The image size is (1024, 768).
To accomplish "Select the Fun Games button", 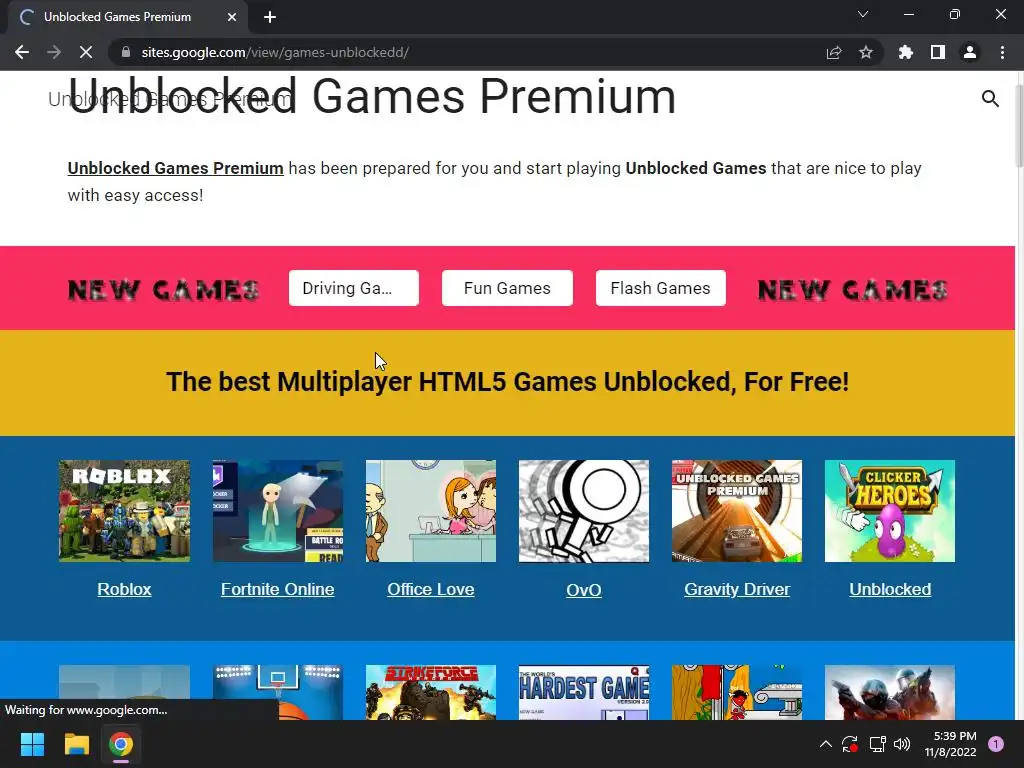I will click(507, 288).
